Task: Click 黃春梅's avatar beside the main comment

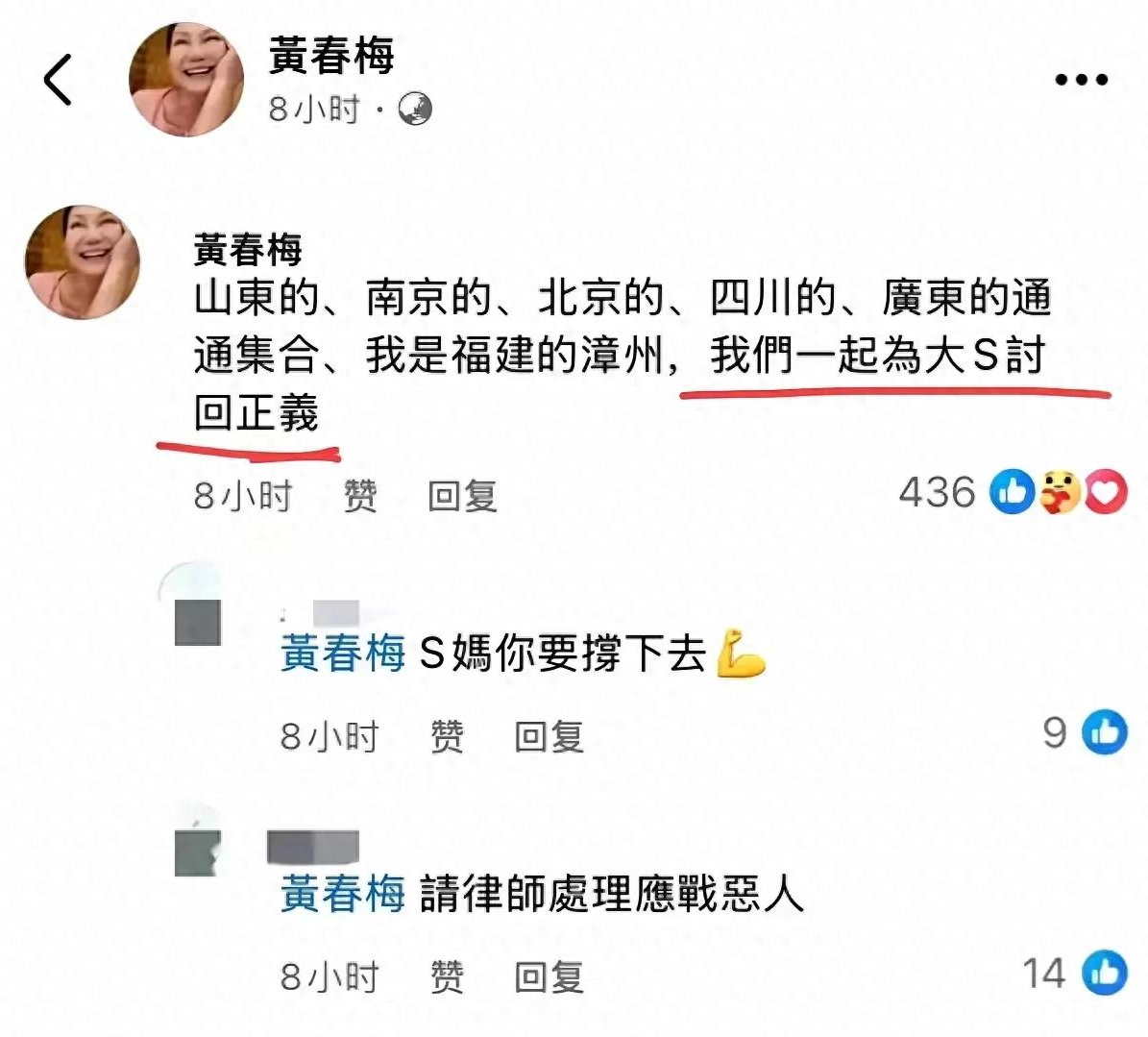Action: (x=82, y=262)
